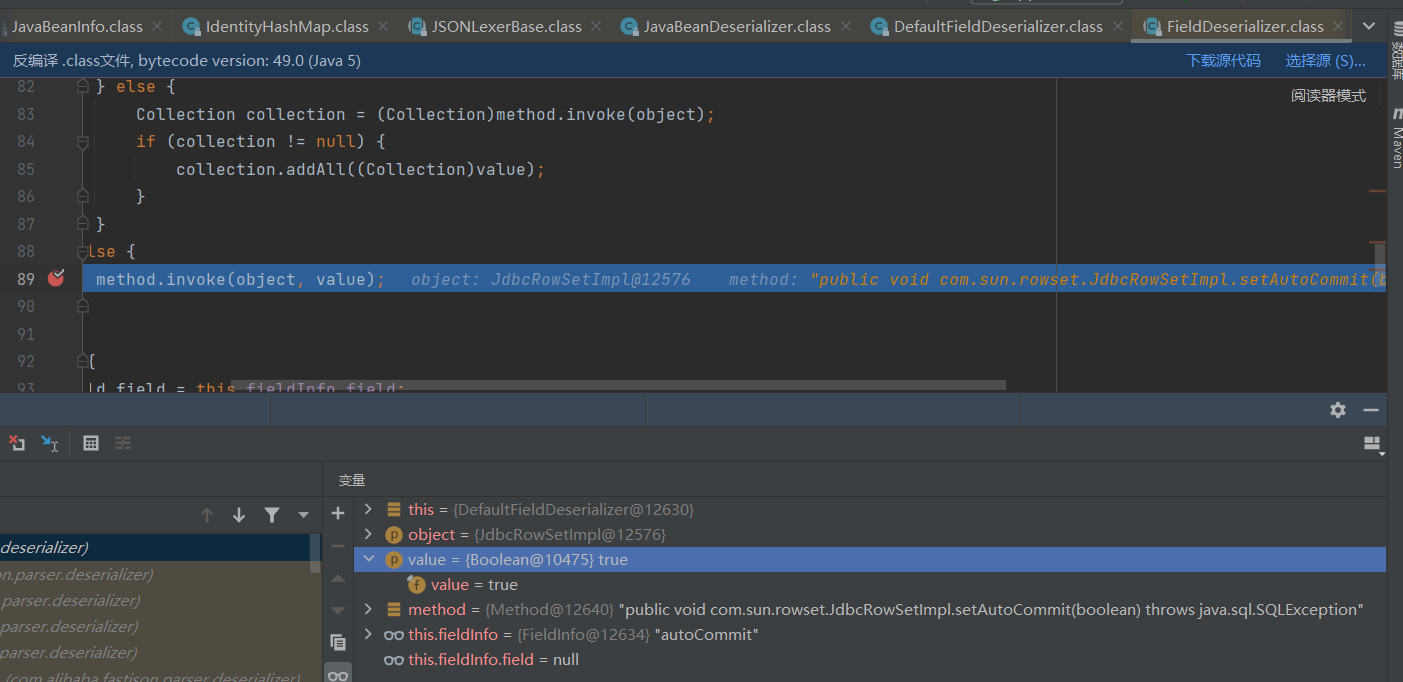
Task: Click the add new watch plus icon
Action: (337, 513)
